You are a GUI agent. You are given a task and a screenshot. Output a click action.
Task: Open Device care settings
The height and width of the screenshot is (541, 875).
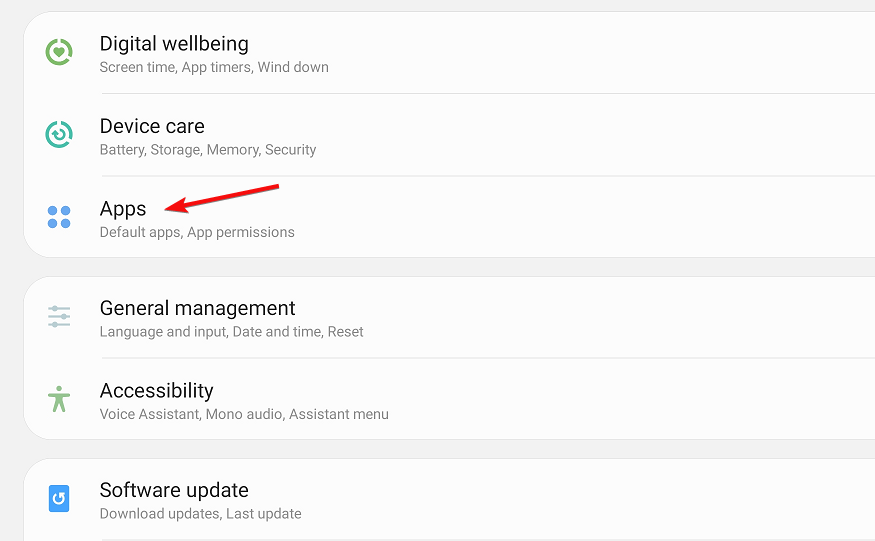449,135
